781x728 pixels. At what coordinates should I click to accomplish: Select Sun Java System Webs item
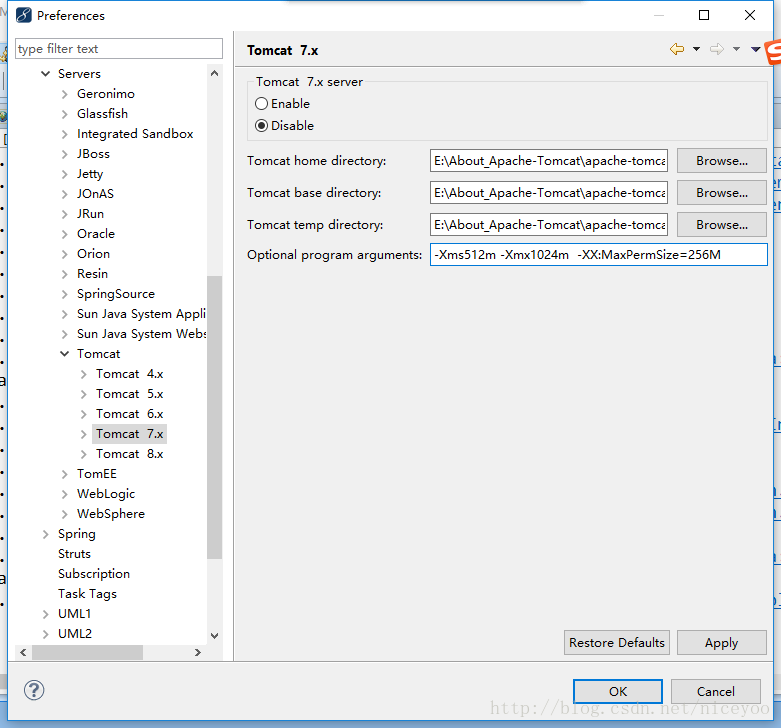click(x=141, y=334)
